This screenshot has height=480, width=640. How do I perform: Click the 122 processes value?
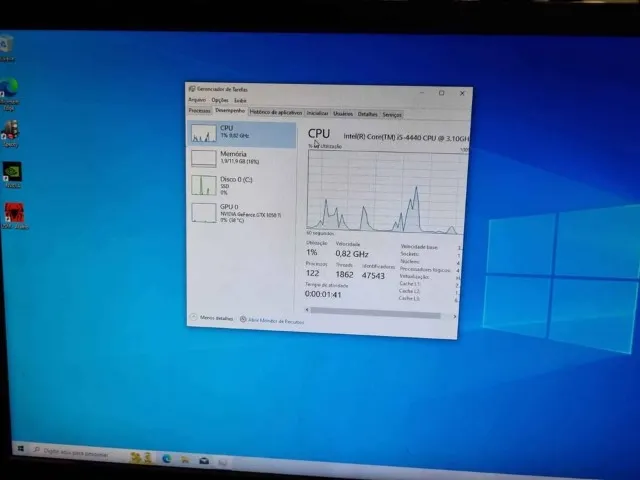pyautogui.click(x=313, y=273)
